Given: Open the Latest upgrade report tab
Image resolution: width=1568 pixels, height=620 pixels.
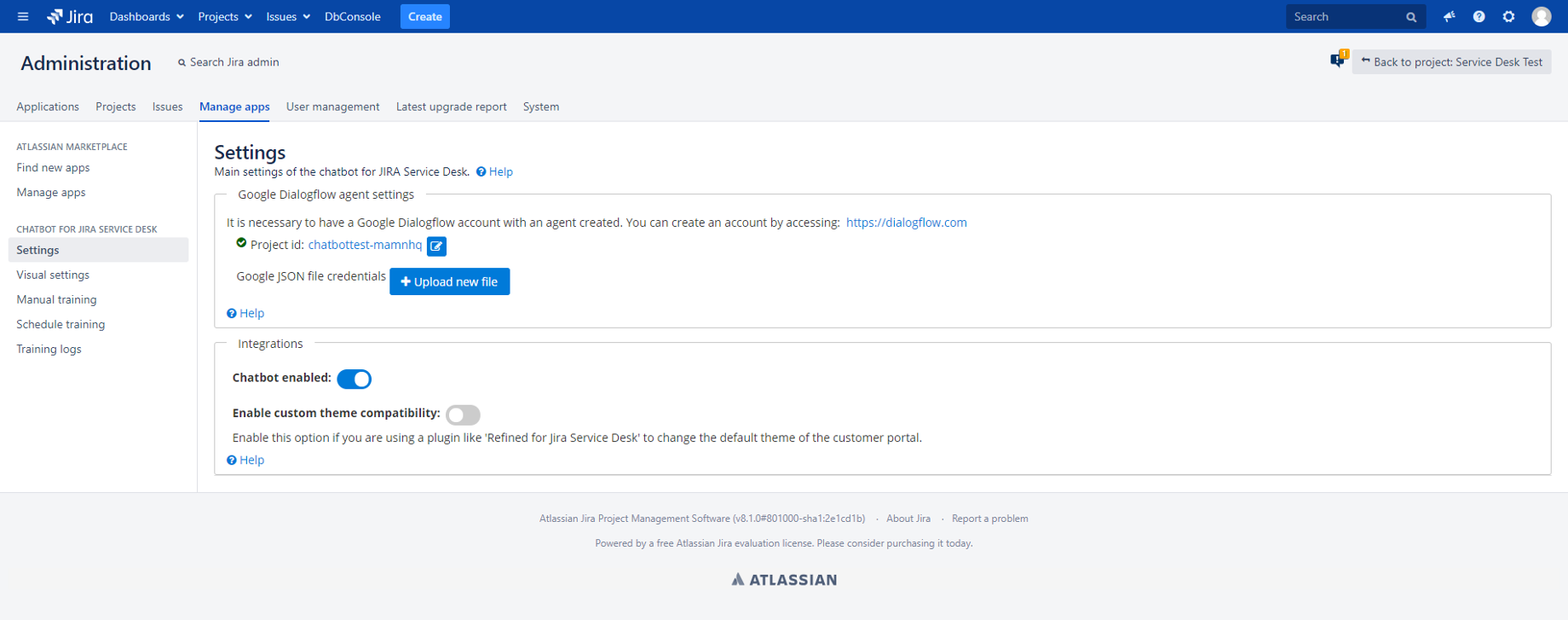Looking at the screenshot, I should tap(452, 107).
